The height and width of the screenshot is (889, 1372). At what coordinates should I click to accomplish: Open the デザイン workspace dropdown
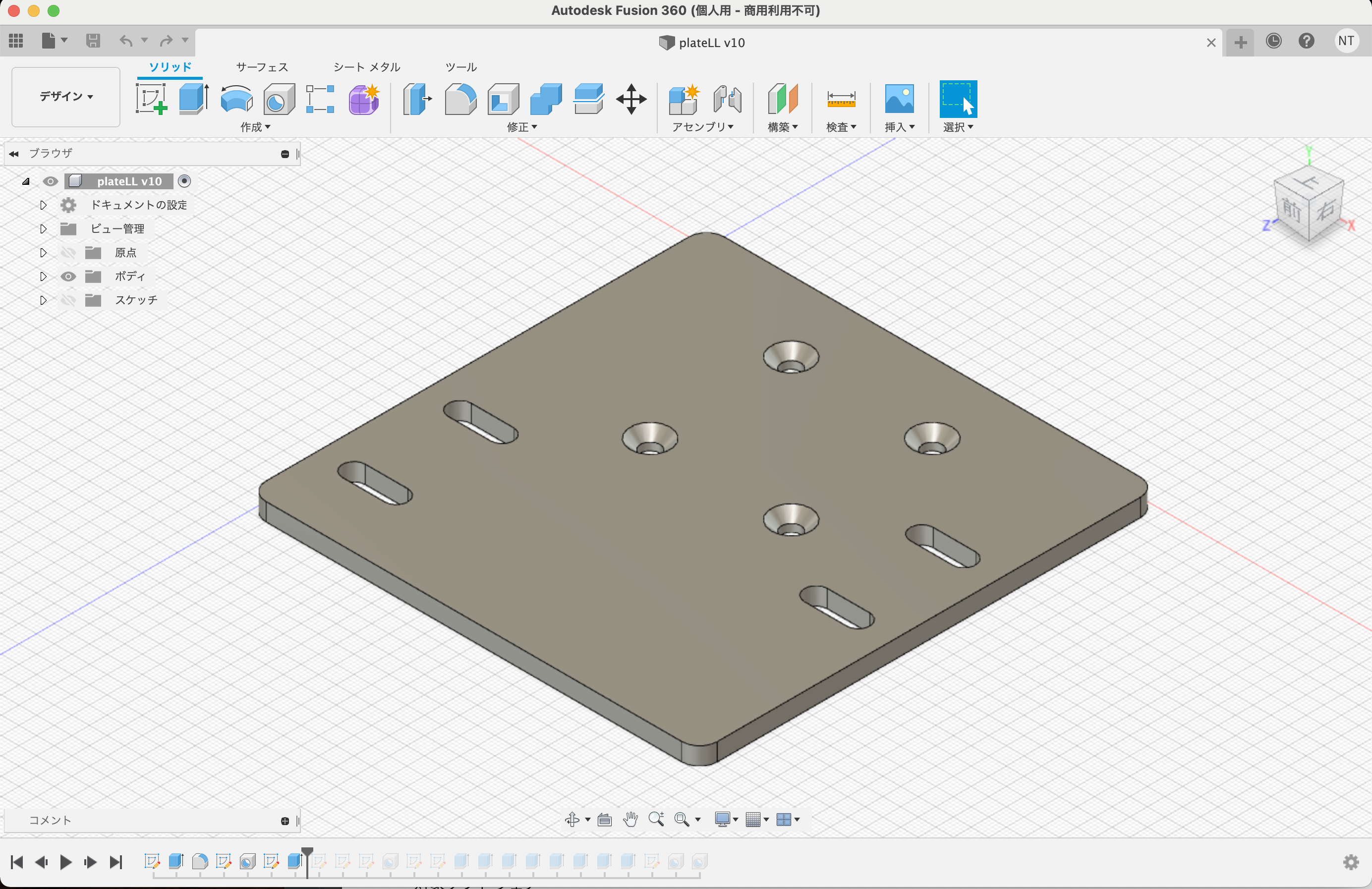click(x=66, y=96)
